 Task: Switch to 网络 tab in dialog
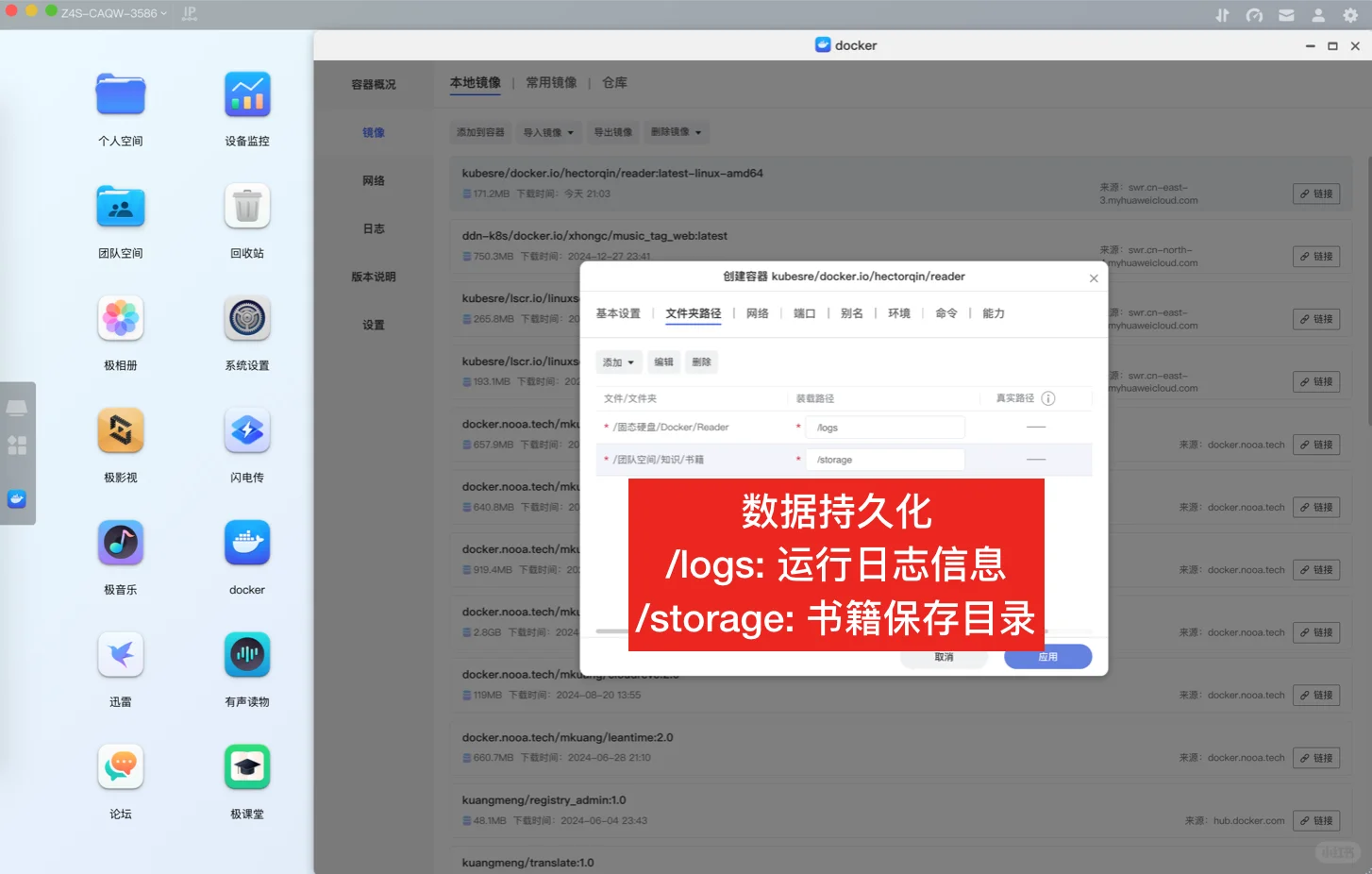pos(758,313)
